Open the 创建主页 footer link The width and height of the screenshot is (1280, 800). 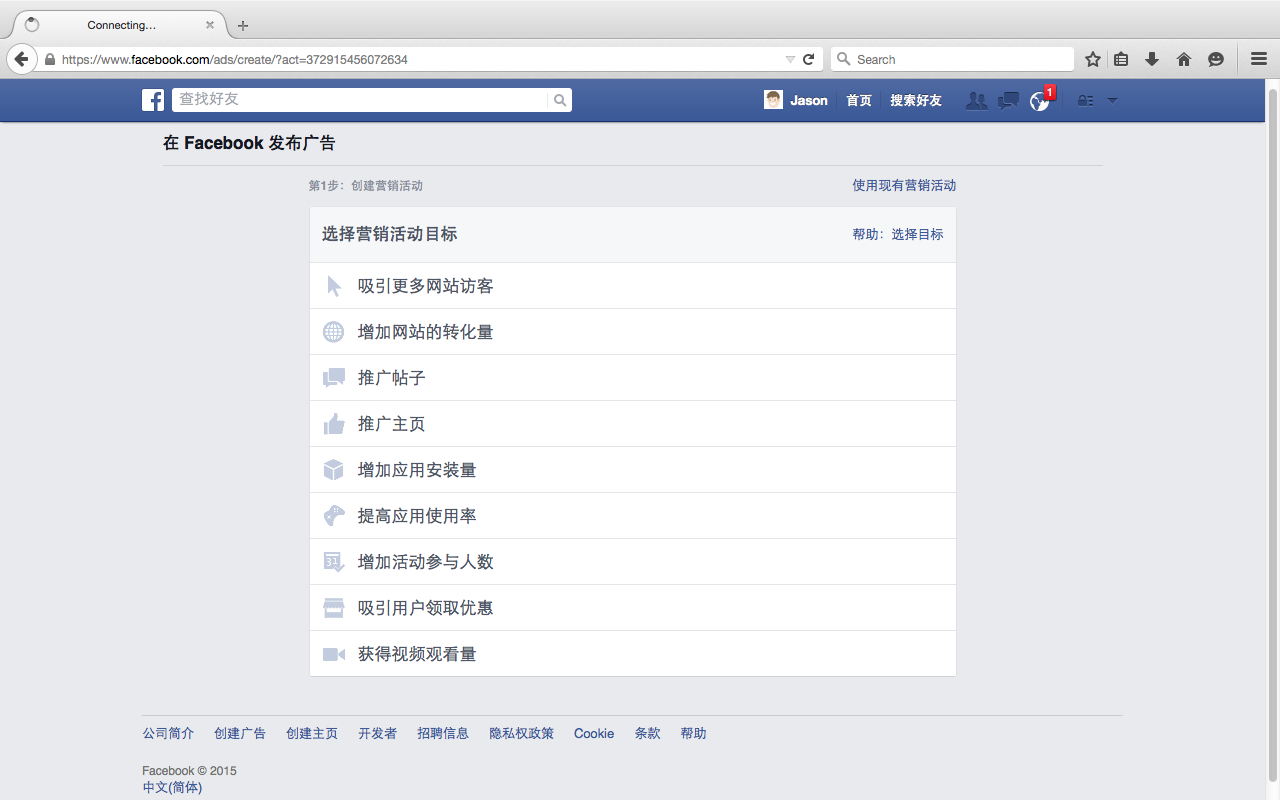[312, 733]
